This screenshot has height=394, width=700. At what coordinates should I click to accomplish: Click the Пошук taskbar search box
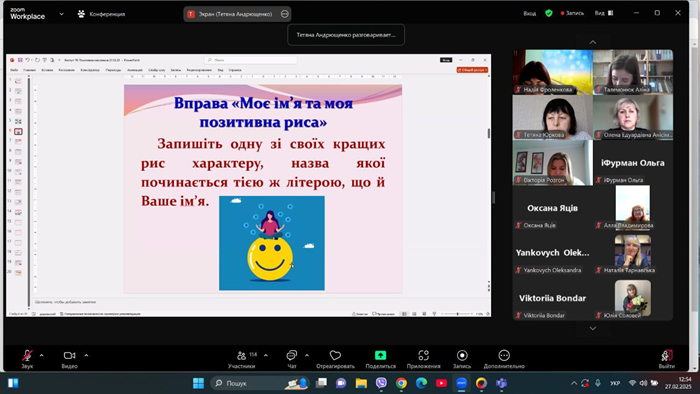[x=259, y=383]
